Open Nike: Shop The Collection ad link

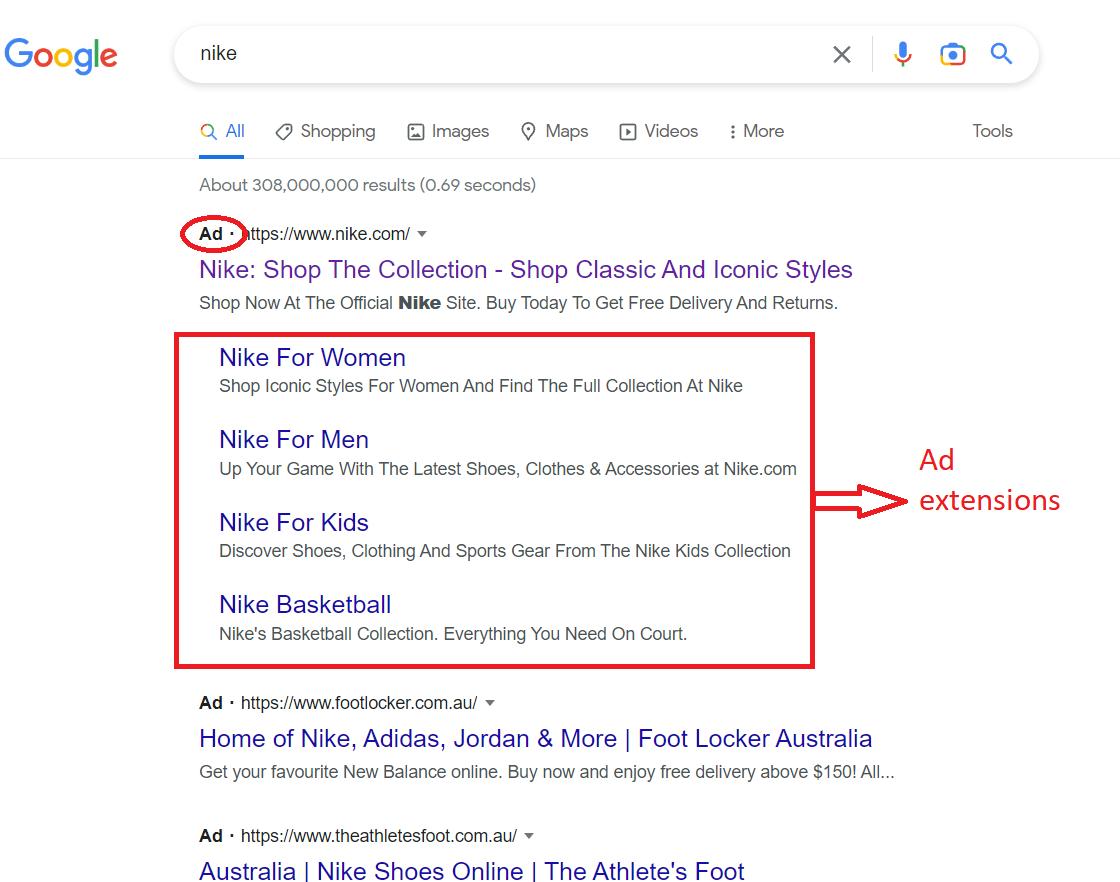pos(525,270)
